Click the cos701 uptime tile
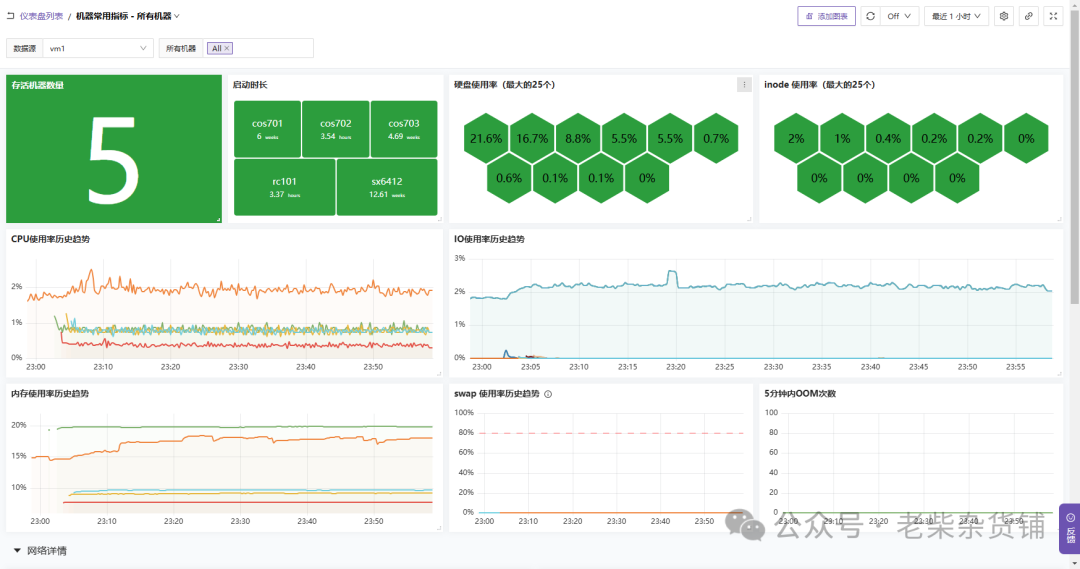1080x569 pixels. (267, 129)
